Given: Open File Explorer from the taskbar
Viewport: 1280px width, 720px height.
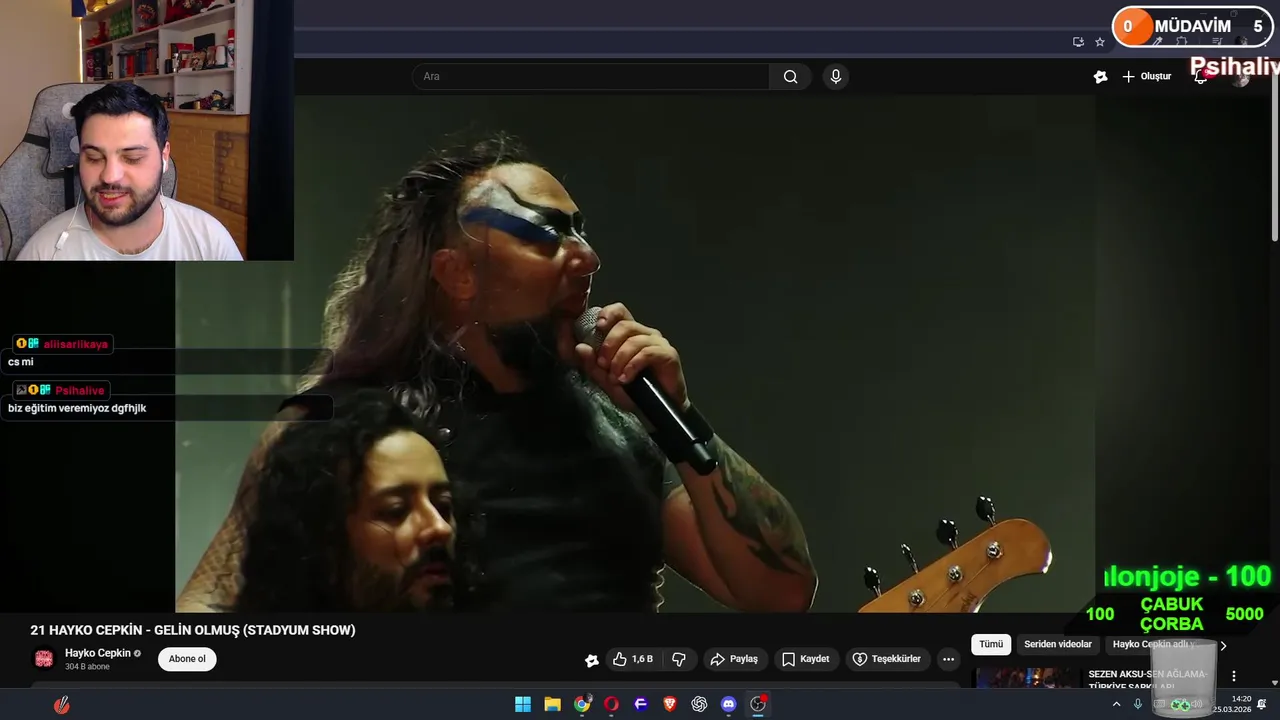Looking at the screenshot, I should point(552,704).
